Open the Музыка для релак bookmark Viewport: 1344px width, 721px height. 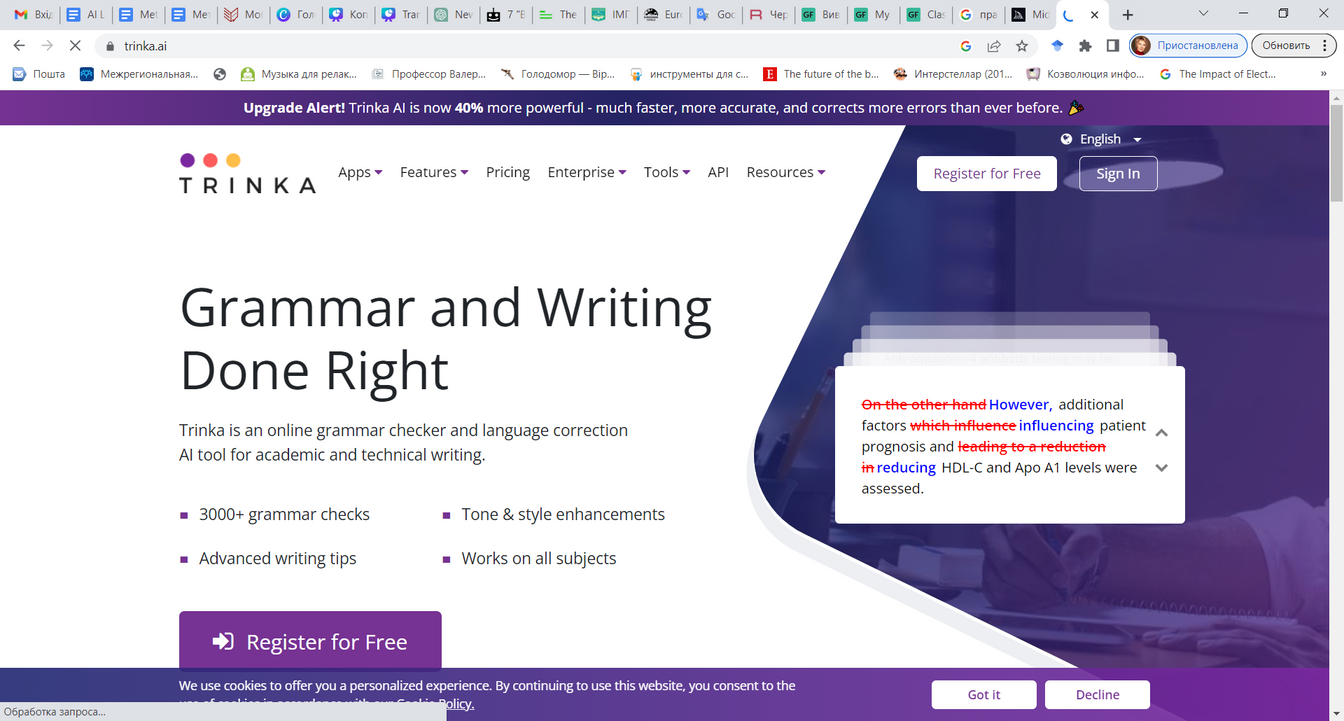[299, 74]
